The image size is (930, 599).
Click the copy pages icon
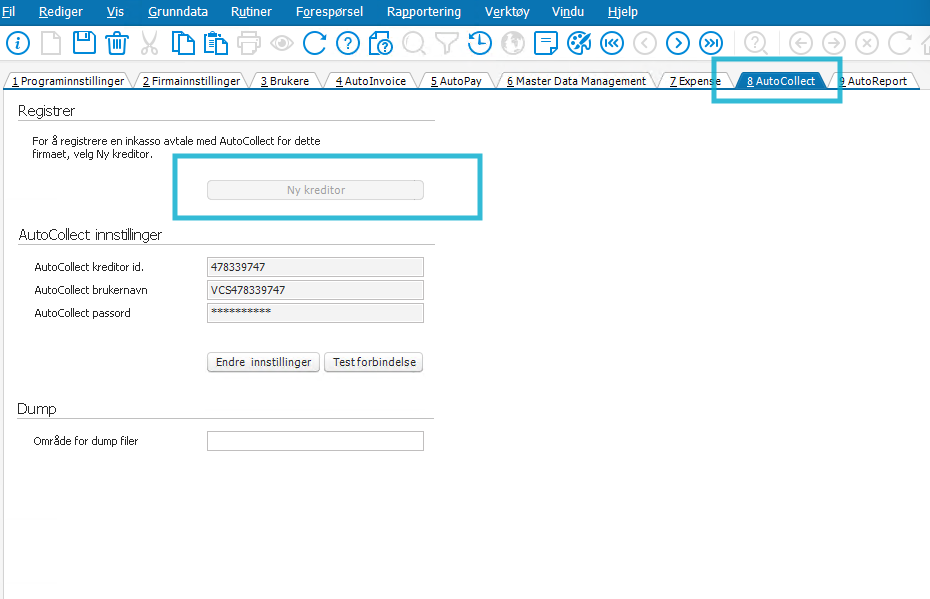click(x=183, y=43)
